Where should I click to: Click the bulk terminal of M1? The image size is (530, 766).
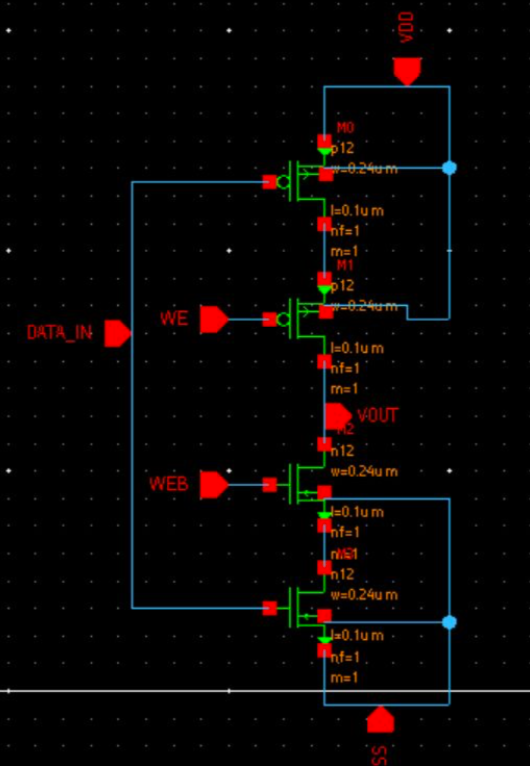click(326, 312)
